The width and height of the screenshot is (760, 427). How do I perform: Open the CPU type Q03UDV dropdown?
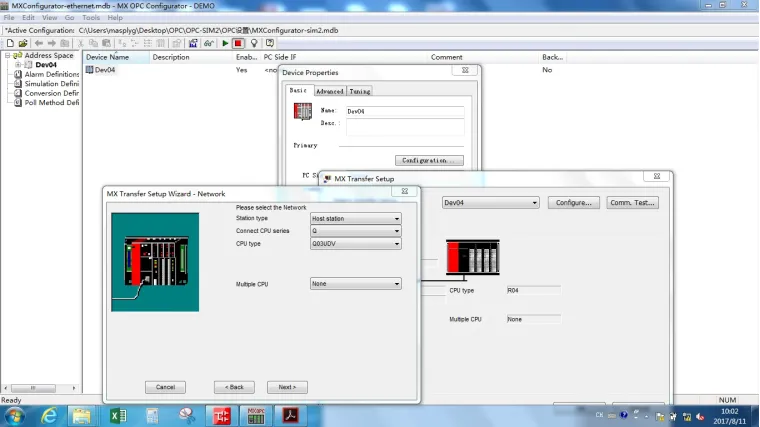355,244
